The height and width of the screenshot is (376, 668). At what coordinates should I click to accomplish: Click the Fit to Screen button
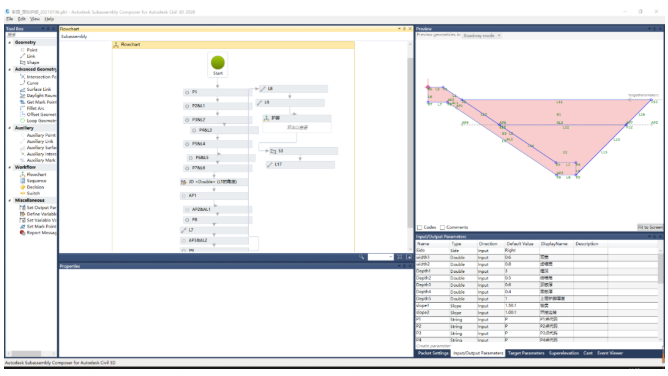click(x=650, y=227)
